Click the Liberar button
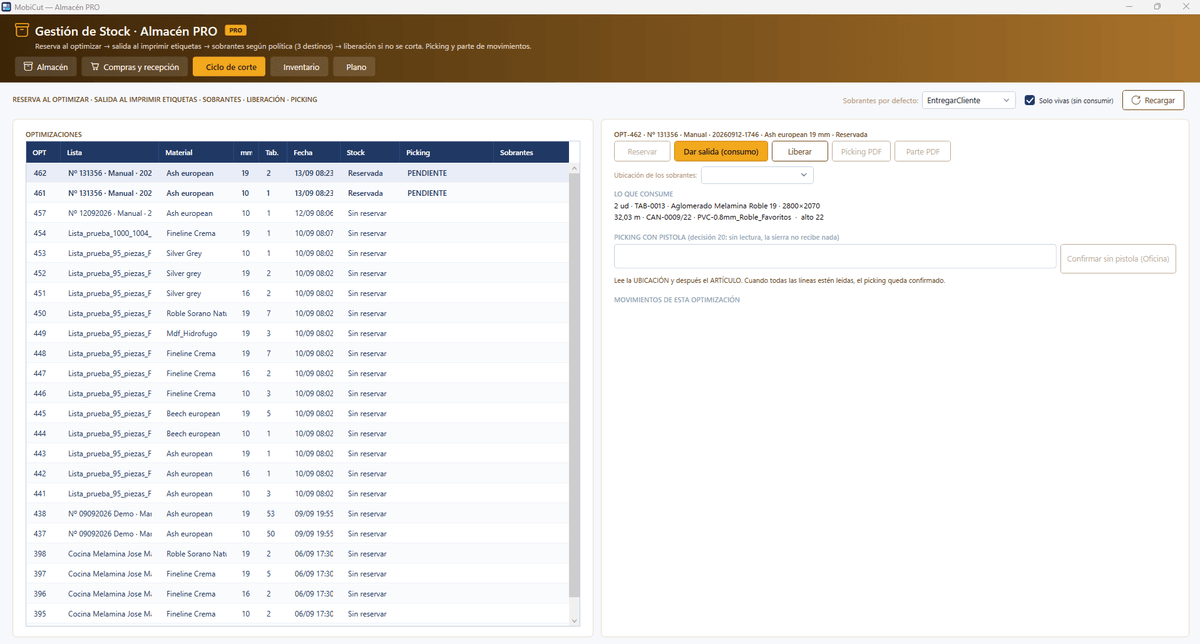Image resolution: width=1200 pixels, height=644 pixels. 799,151
